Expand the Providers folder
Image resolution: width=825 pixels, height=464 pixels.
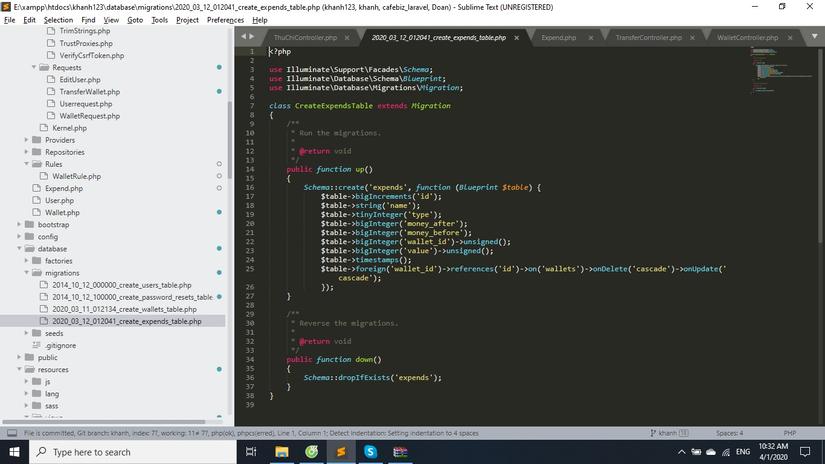pyautogui.click(x=27, y=140)
